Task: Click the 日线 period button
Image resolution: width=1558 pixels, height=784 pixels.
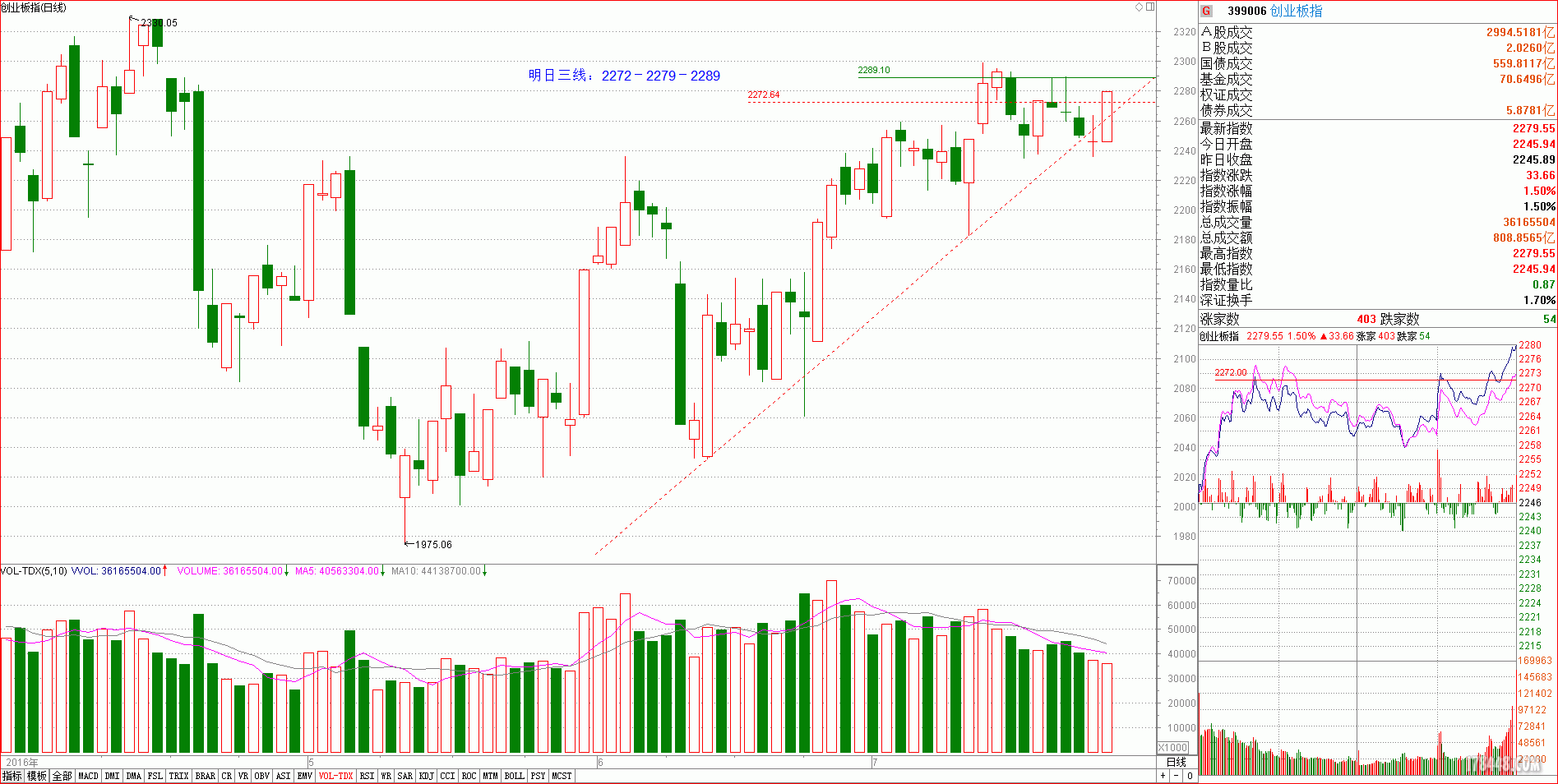Action: [x=1177, y=762]
